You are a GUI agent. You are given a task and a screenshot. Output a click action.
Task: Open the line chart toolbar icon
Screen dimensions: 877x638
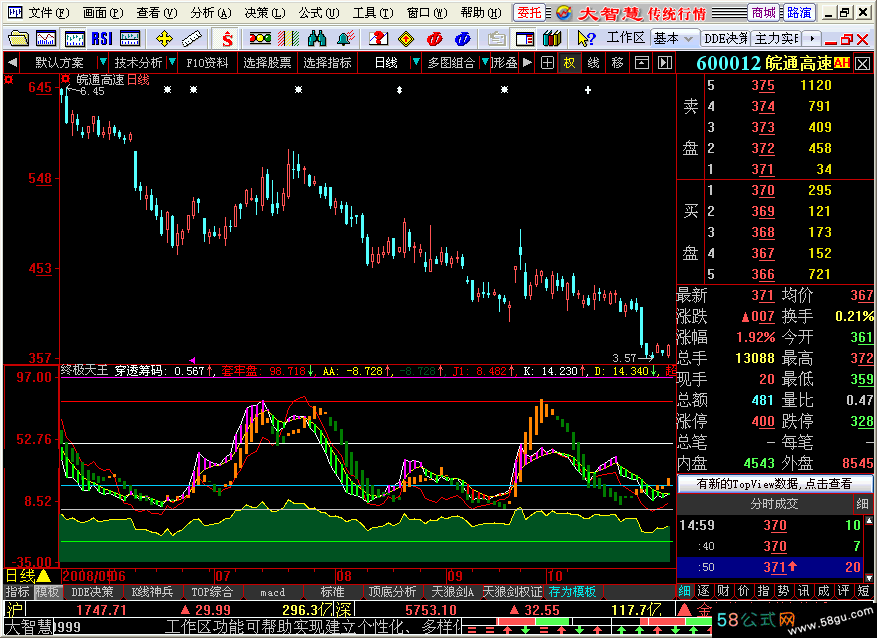tap(46, 39)
